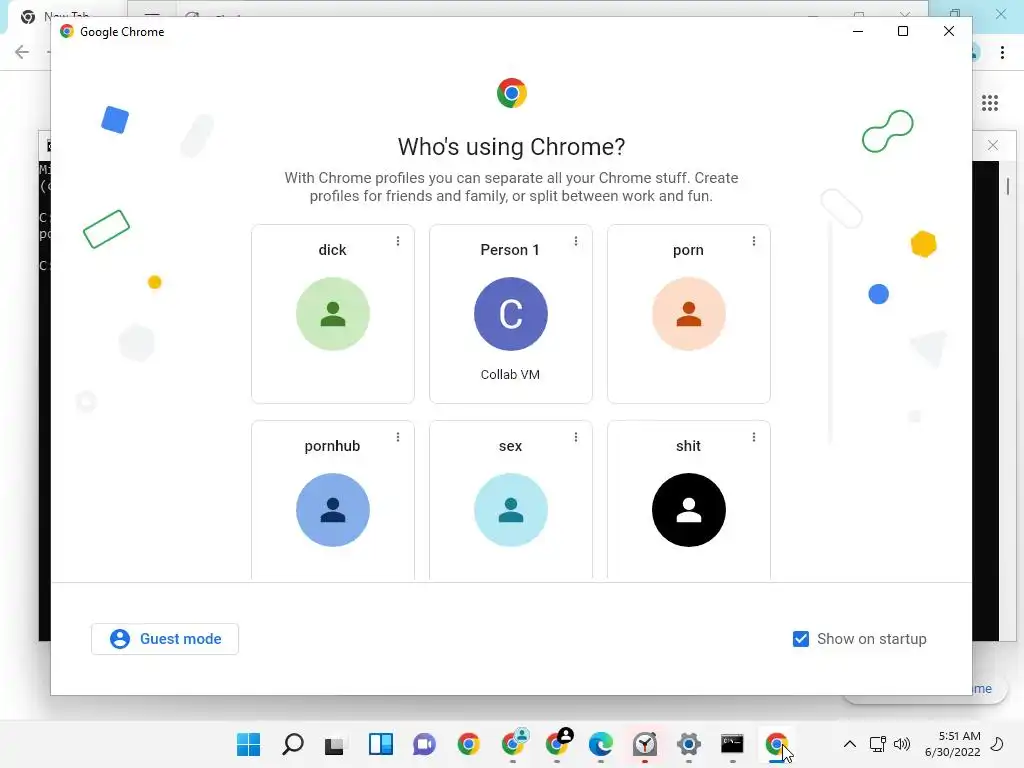1024x768 pixels.
Task: Minimize the Google Chrome profile picker window
Action: pyautogui.click(x=858, y=31)
